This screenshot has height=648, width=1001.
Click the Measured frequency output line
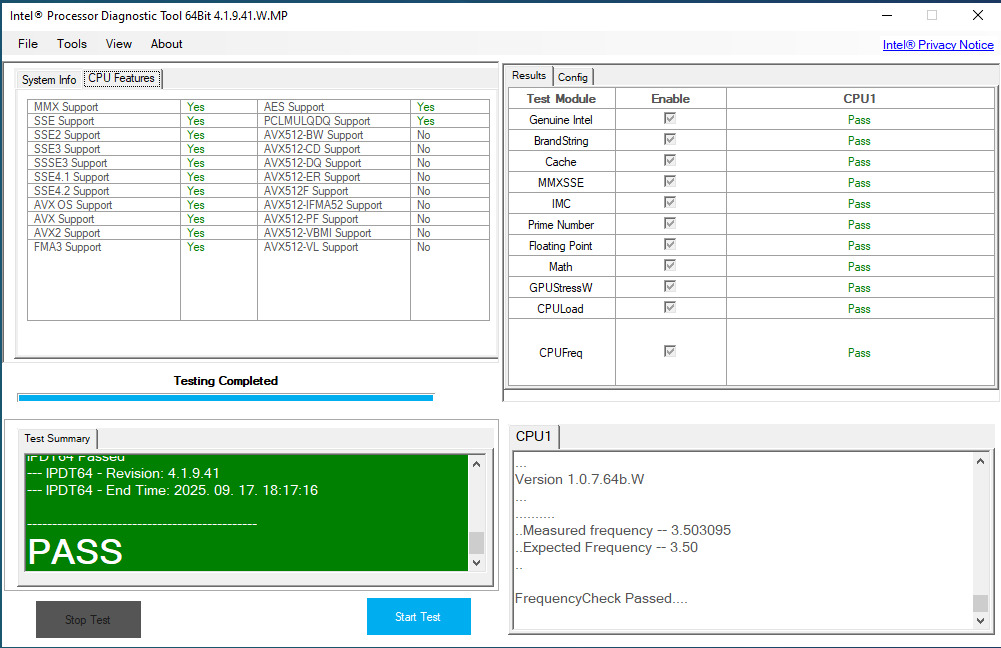pos(623,531)
